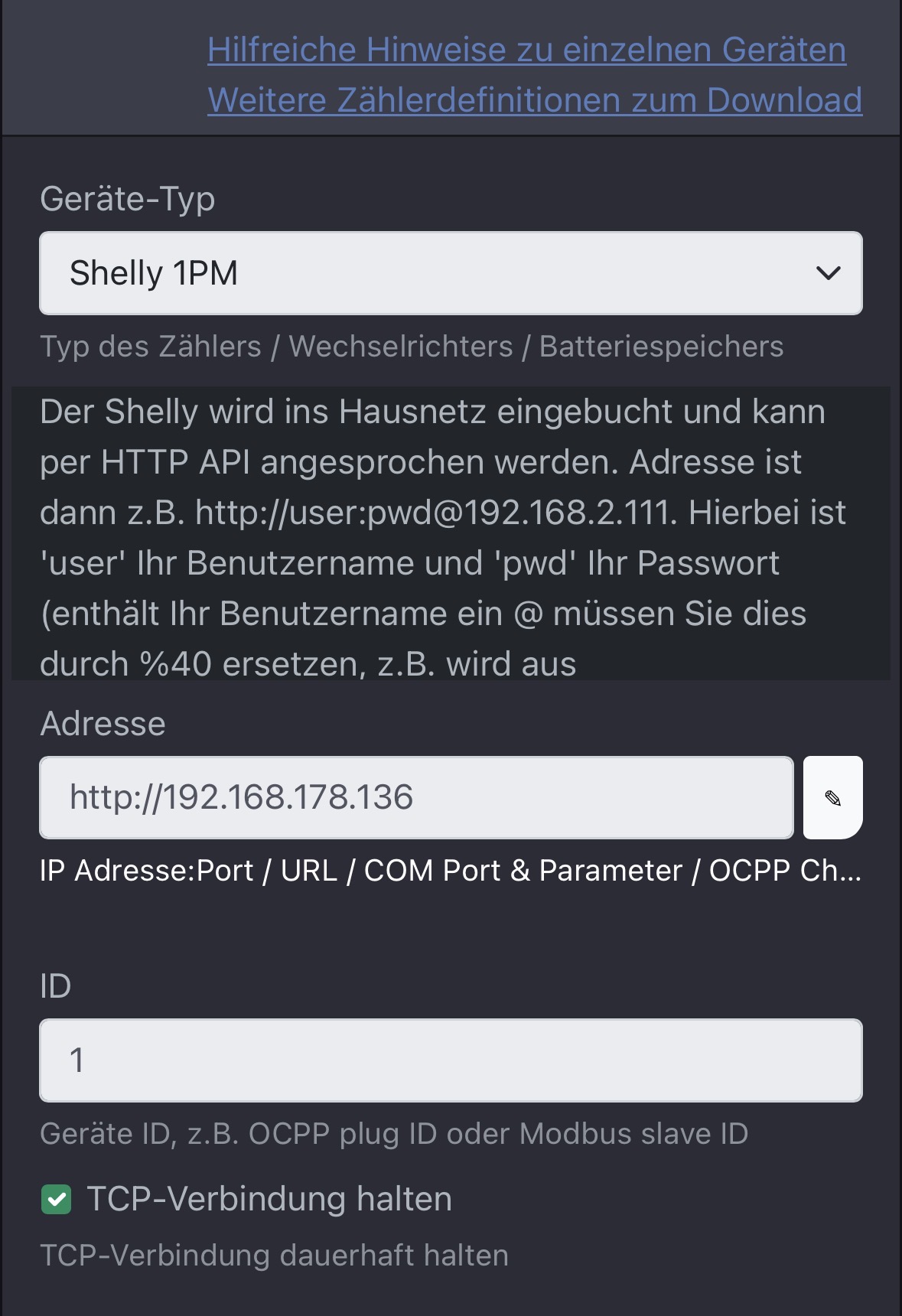
Task: Click the "Geräte-Typ" field label
Action: tap(127, 199)
